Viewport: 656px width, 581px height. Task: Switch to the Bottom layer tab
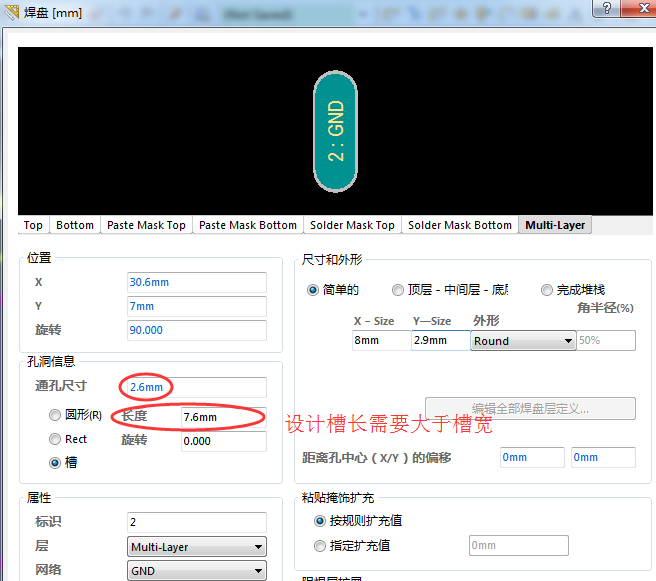click(x=75, y=225)
